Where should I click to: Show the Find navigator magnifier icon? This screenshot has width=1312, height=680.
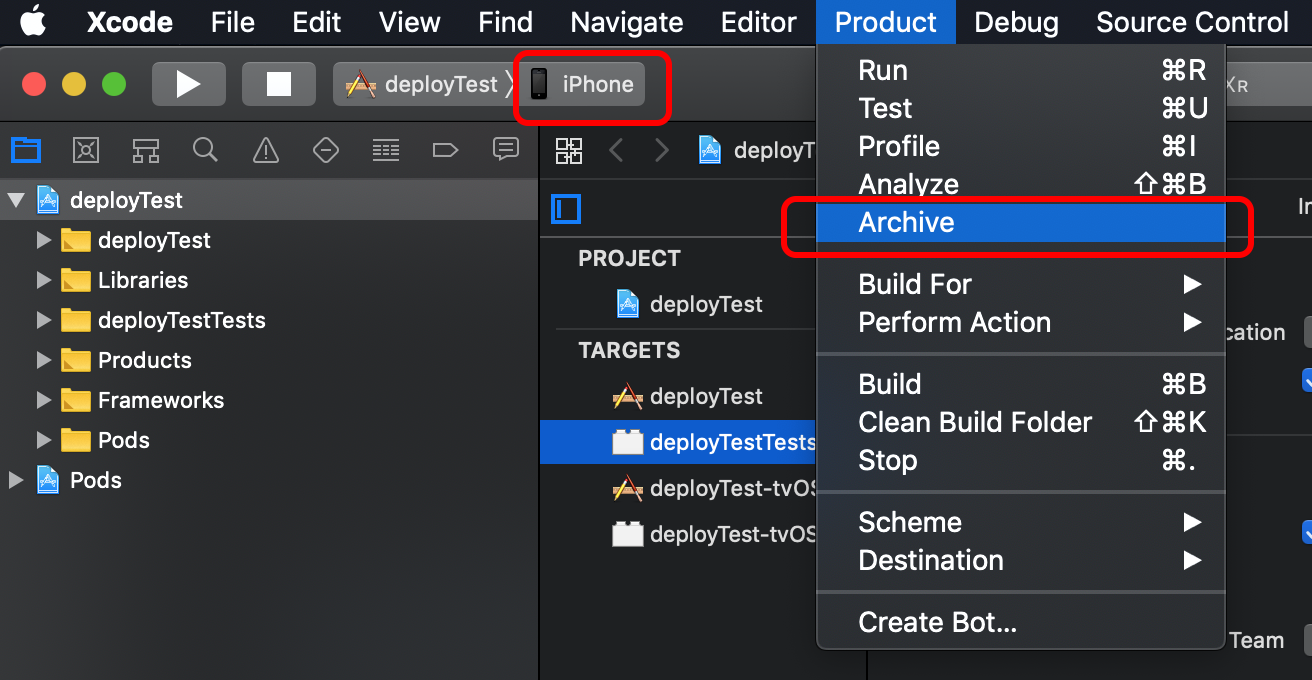205,150
